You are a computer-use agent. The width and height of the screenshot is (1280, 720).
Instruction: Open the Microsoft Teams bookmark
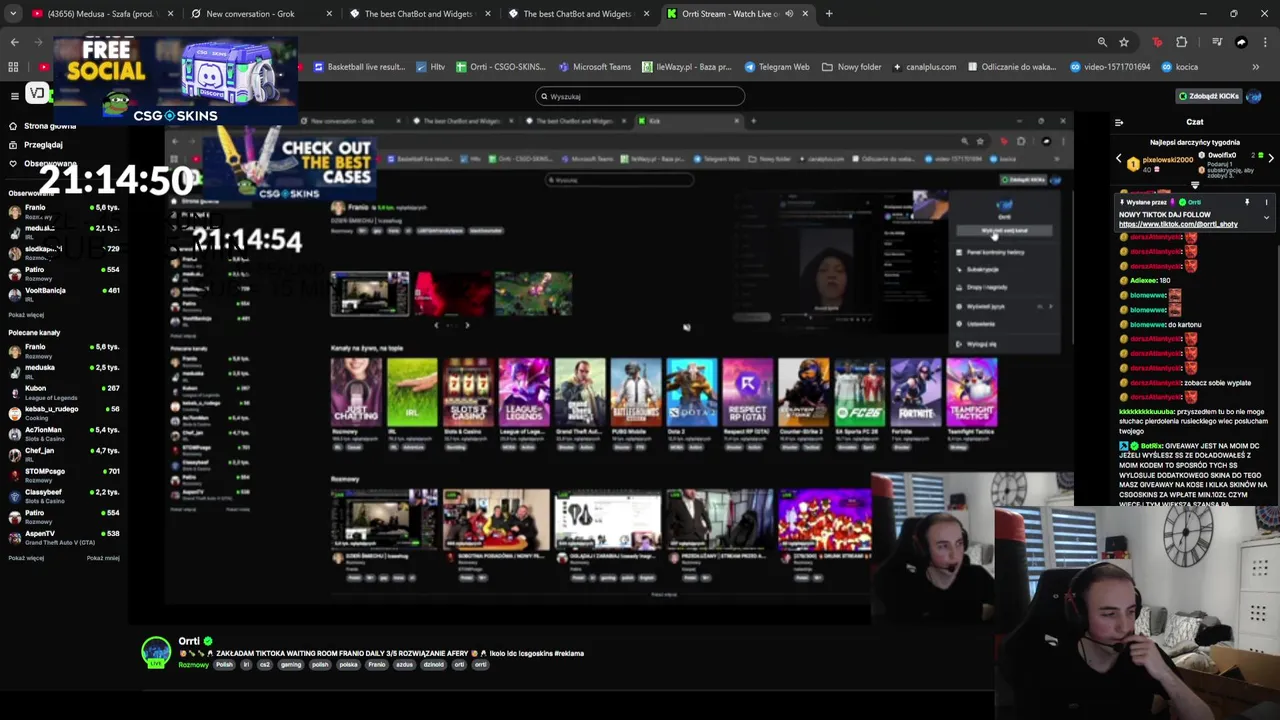595,67
